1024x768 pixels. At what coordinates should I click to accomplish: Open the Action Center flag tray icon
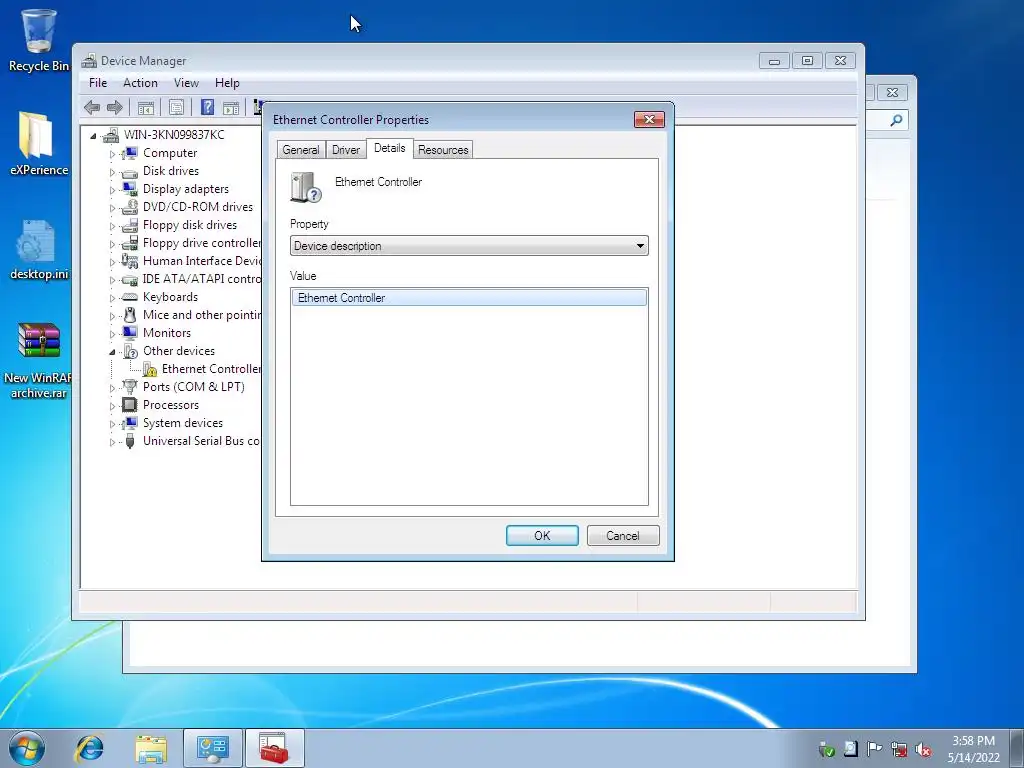click(874, 748)
